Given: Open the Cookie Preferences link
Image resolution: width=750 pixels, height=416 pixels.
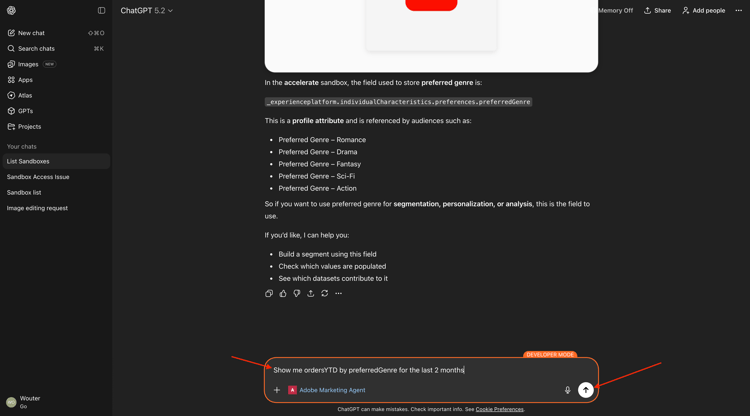Looking at the screenshot, I should pos(499,409).
